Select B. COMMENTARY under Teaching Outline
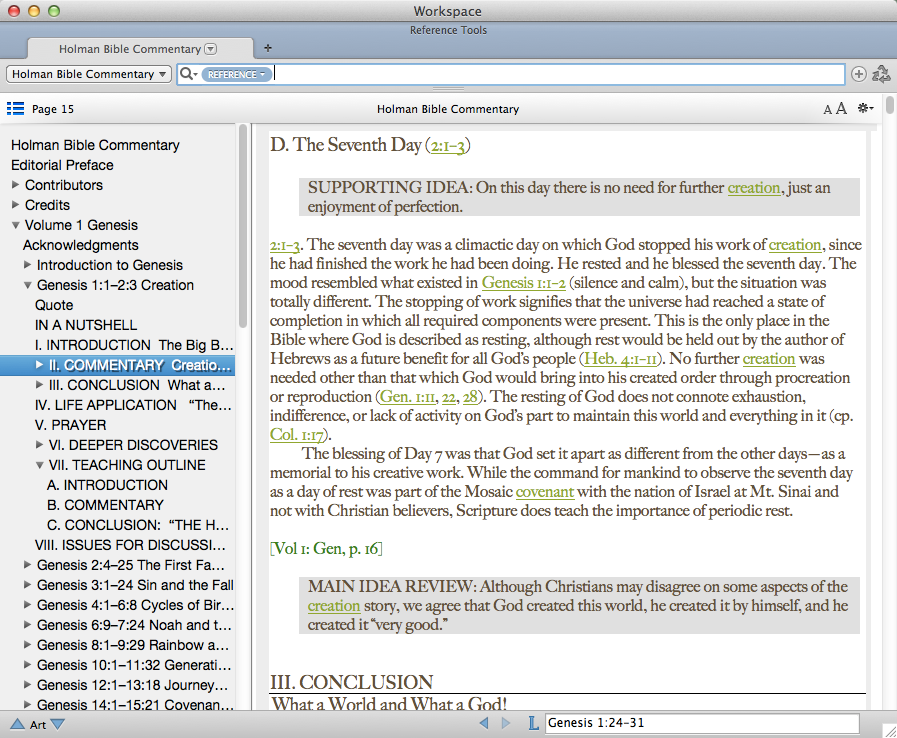Viewport: 897px width, 738px height. coord(105,505)
